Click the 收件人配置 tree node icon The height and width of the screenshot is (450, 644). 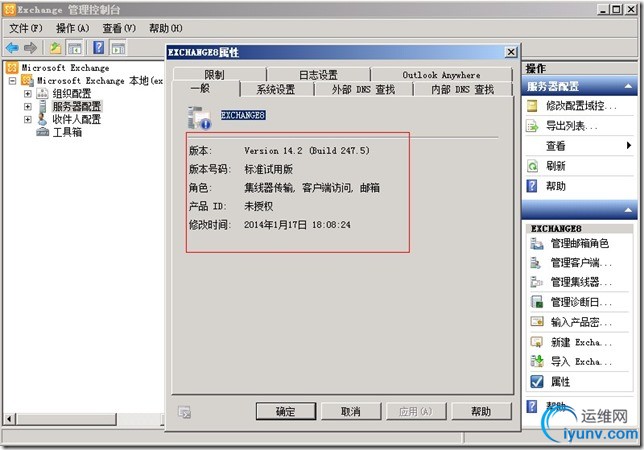(x=42, y=119)
